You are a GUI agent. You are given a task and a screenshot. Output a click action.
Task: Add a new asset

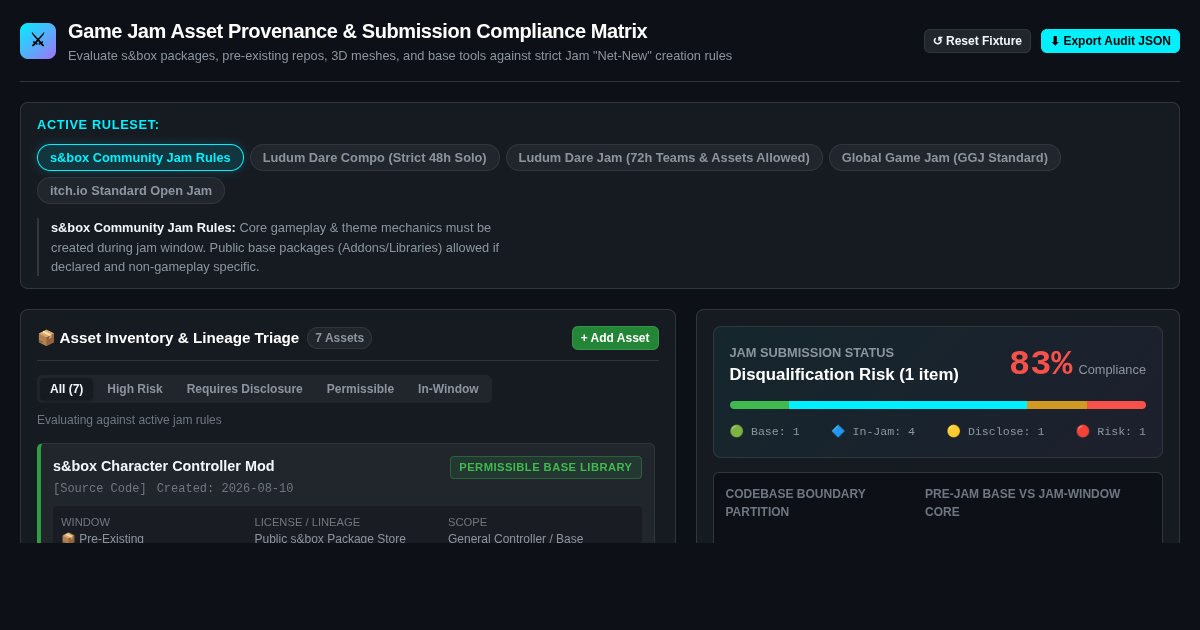coord(615,338)
